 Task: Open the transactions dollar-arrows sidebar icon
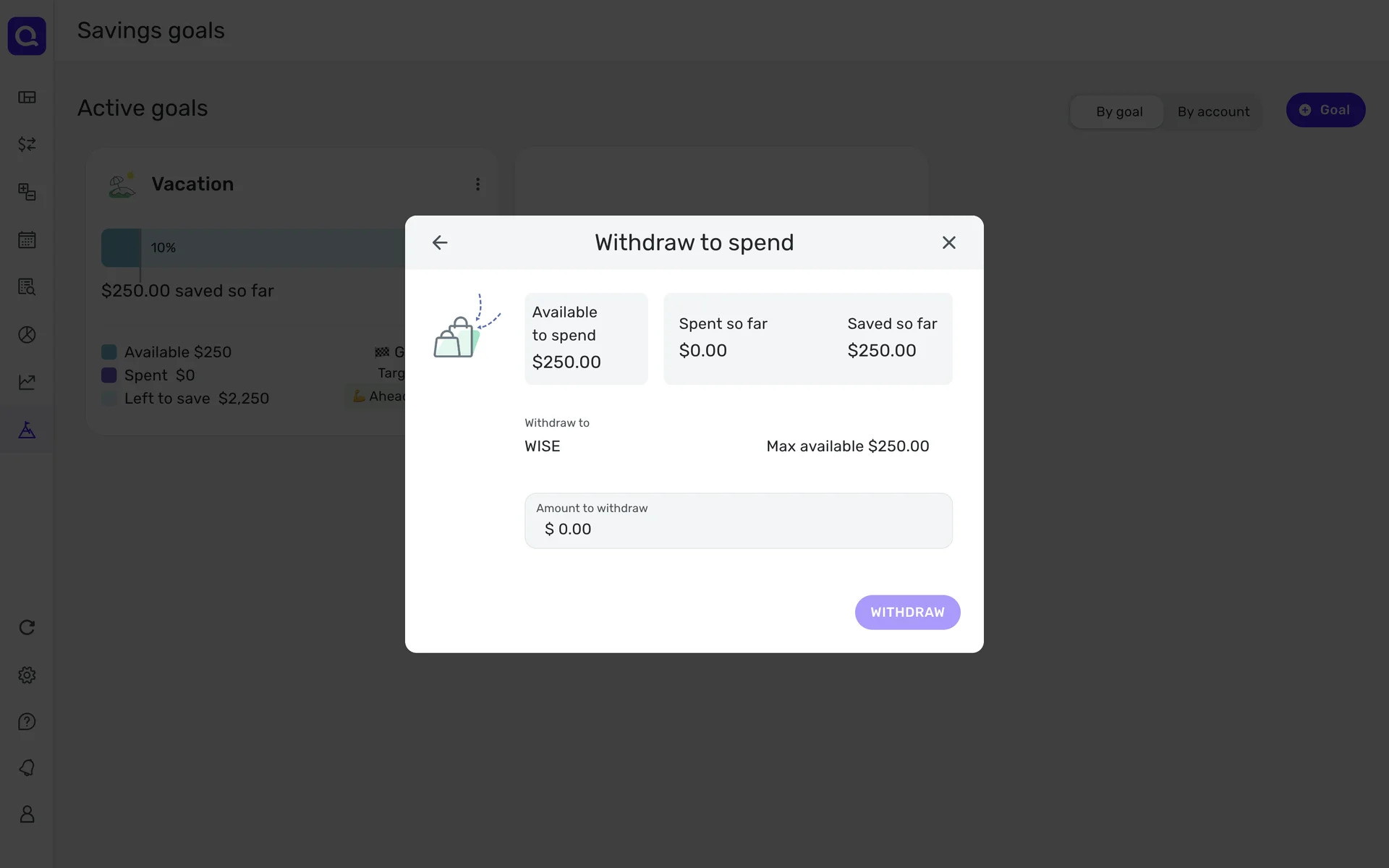(x=27, y=145)
